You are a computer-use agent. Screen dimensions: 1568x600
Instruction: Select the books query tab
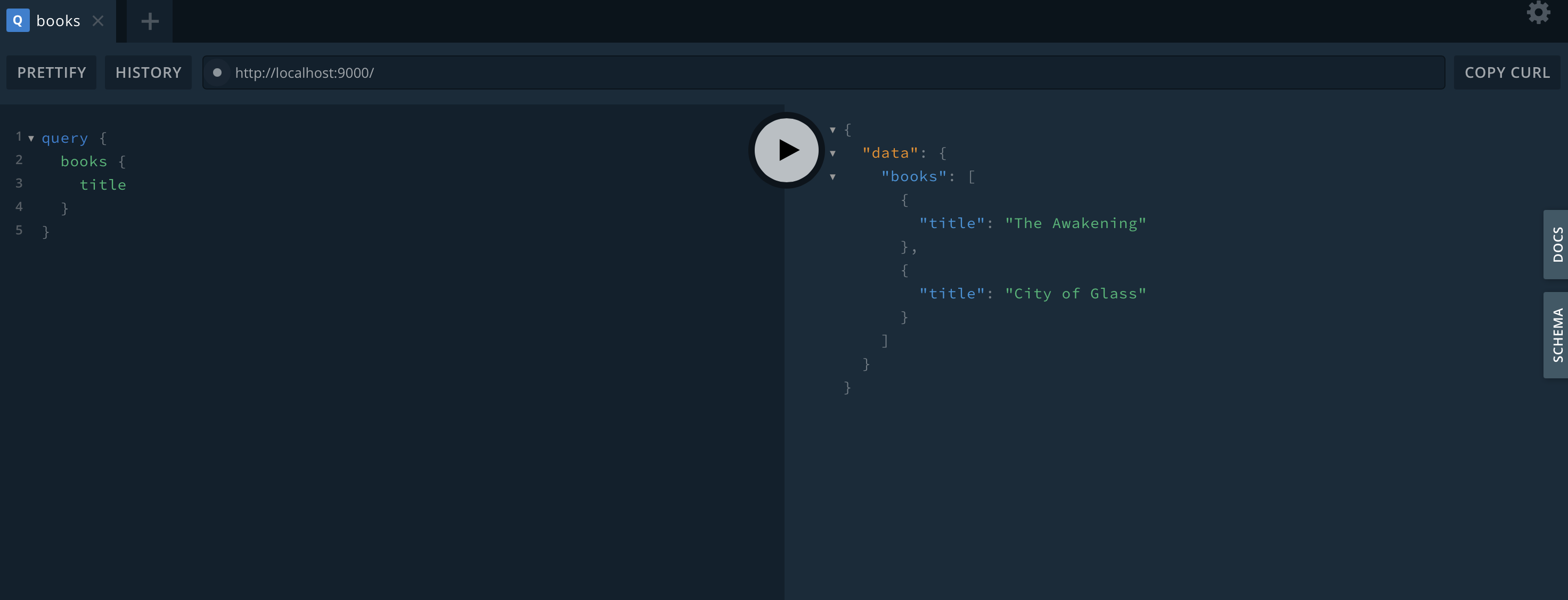[59, 21]
